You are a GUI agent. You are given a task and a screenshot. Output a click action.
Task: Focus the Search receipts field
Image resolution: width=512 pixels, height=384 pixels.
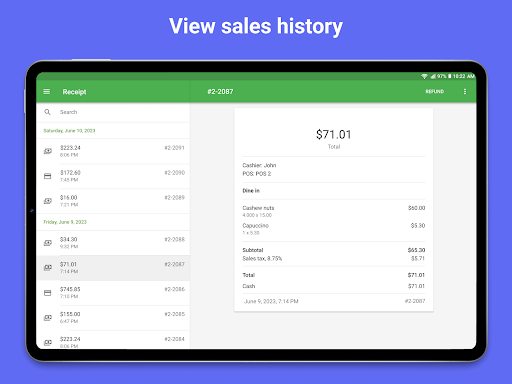(x=113, y=112)
